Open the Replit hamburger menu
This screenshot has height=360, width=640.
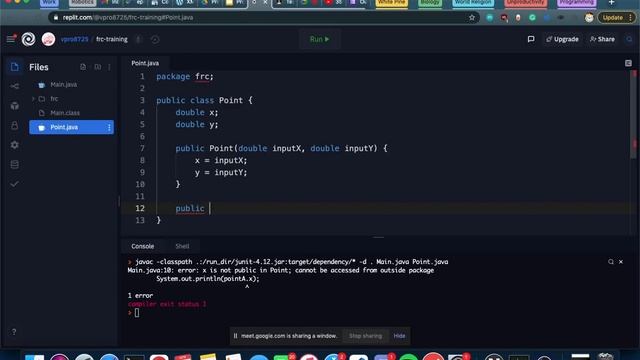click(11, 39)
